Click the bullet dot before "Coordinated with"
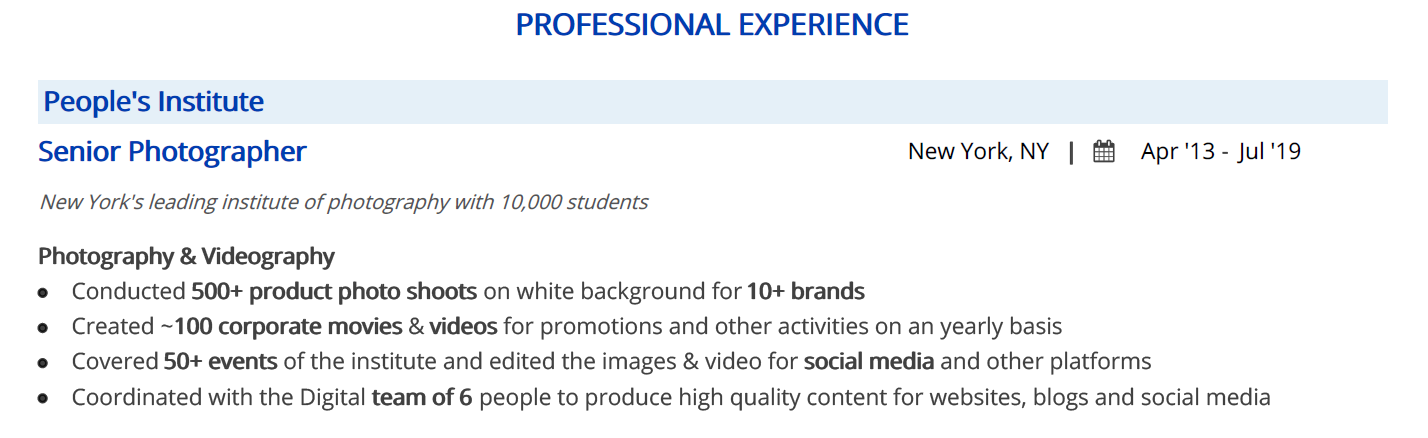The height and width of the screenshot is (438, 1428). 43,399
